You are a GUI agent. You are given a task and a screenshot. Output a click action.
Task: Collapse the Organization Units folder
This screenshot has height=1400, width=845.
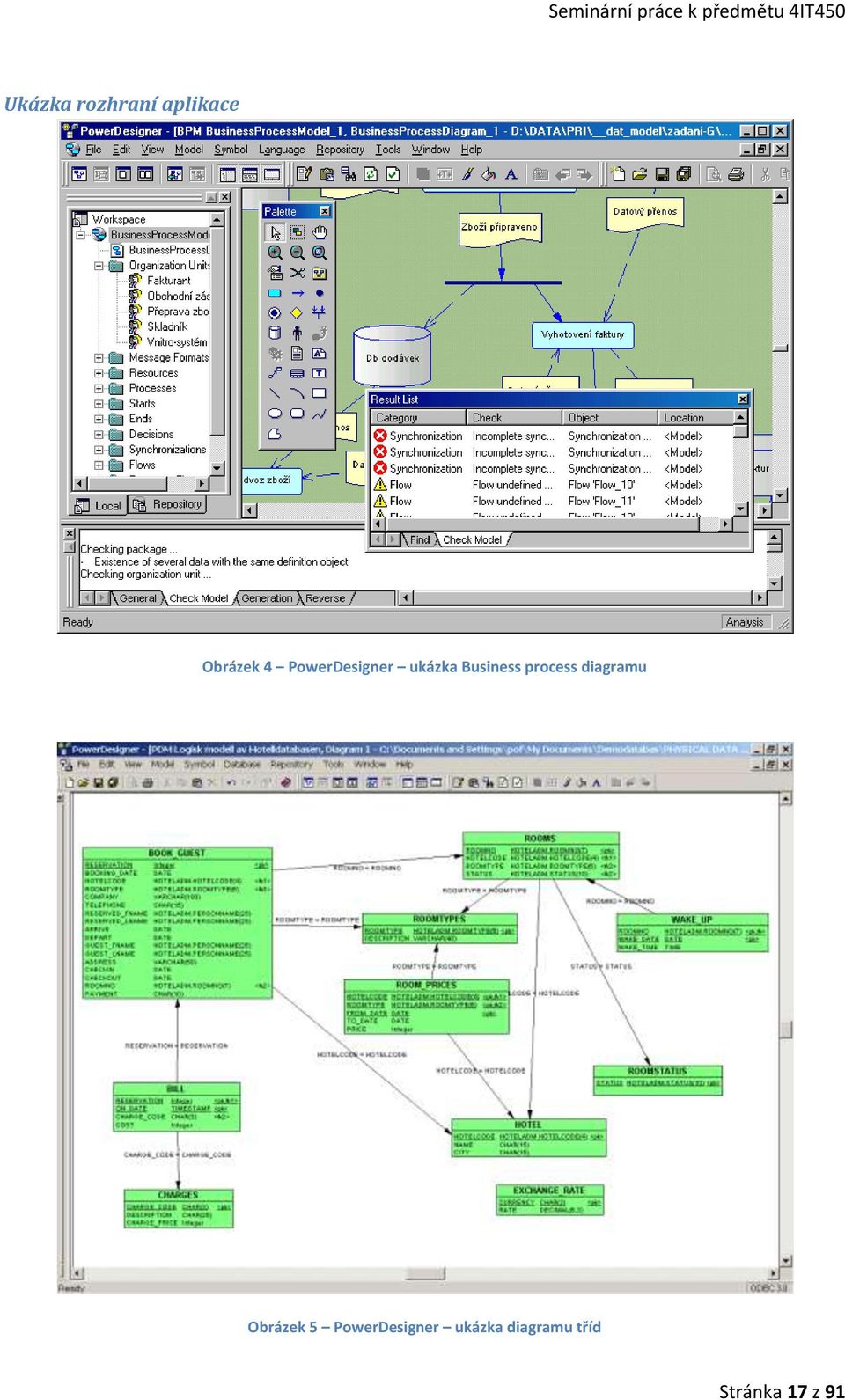point(99,266)
